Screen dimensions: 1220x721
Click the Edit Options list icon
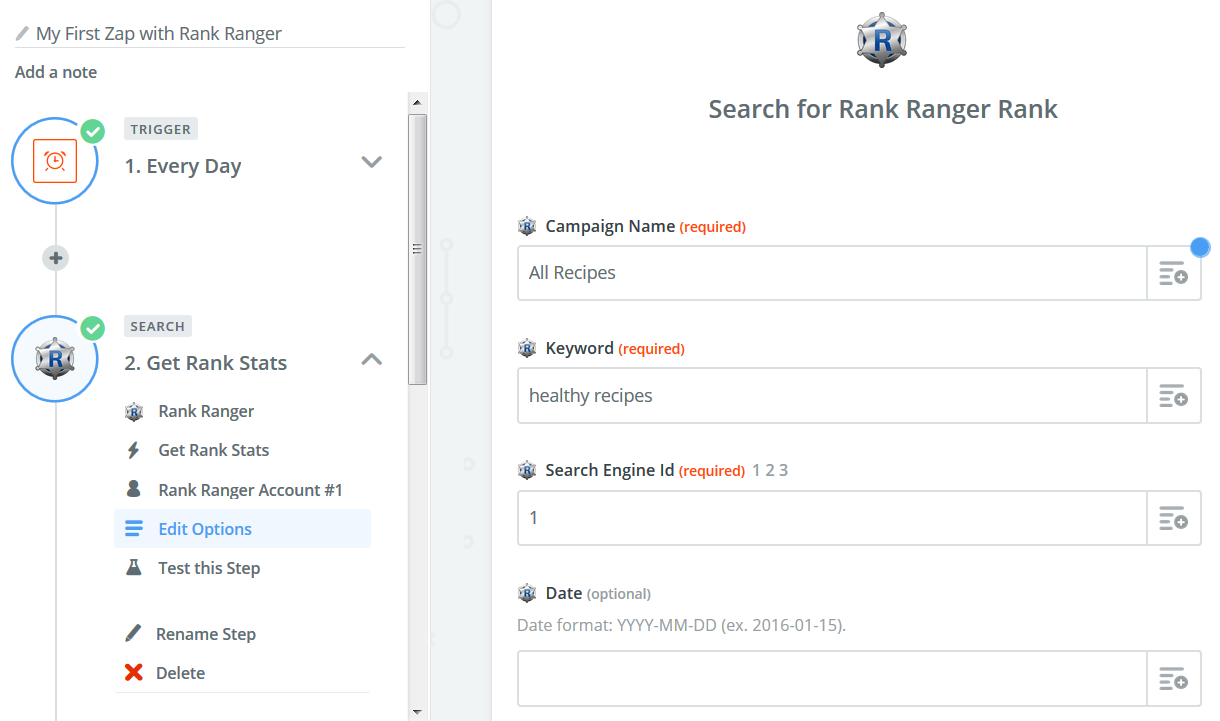[x=133, y=529]
